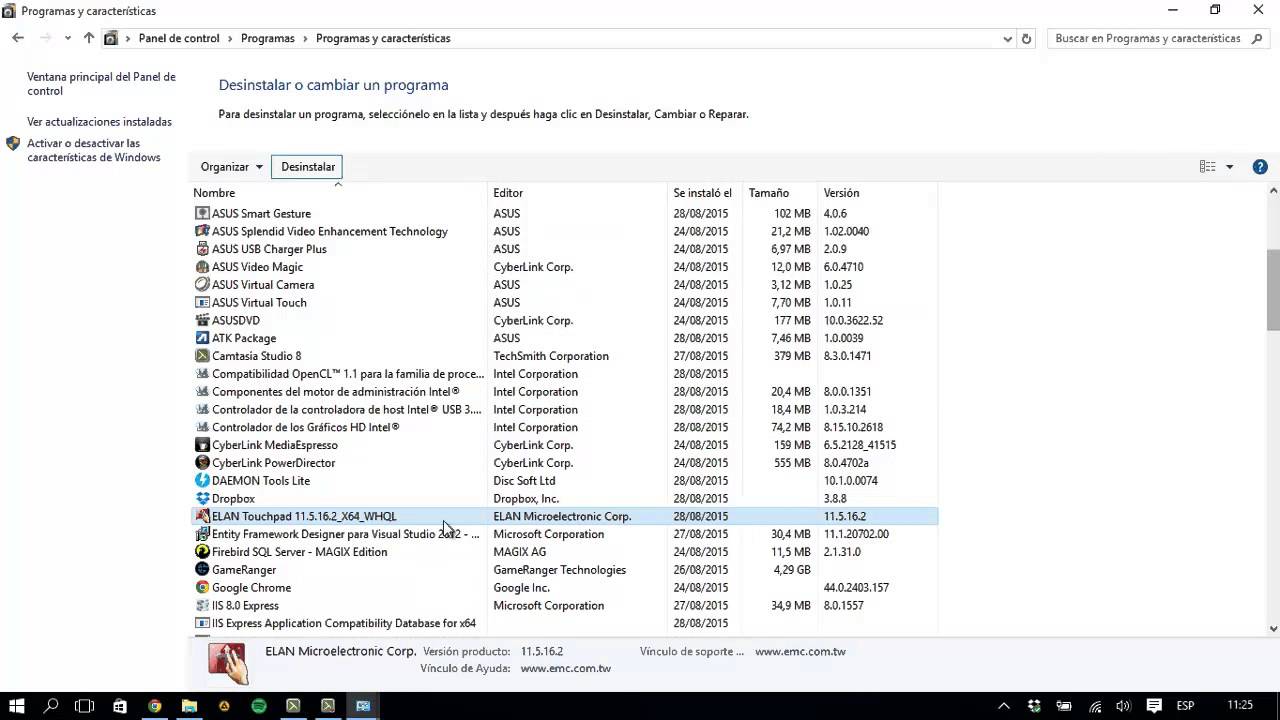Select 'Componentes del motor de administración Intel' row
1280x720 pixels.
click(x=565, y=392)
